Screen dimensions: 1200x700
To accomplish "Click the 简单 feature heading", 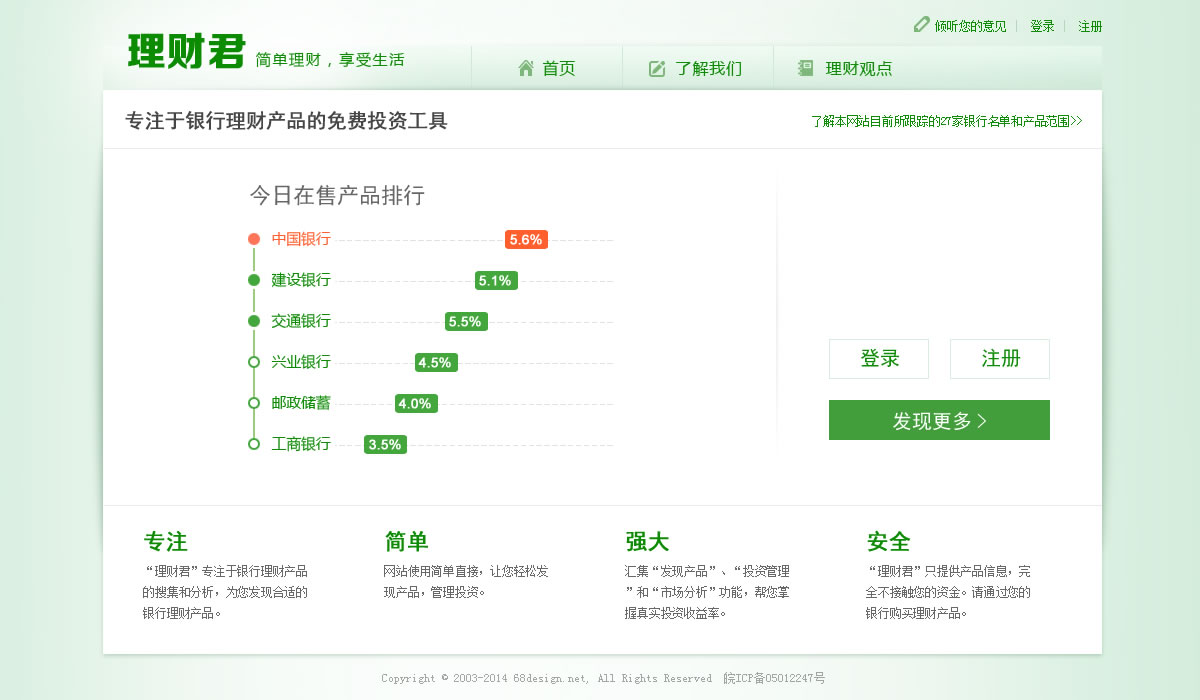I will 407,542.
